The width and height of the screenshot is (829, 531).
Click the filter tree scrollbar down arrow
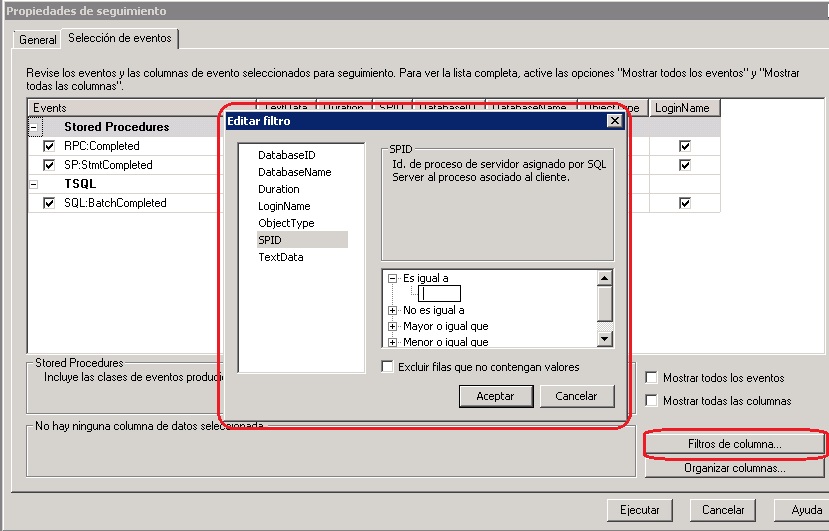tap(605, 339)
